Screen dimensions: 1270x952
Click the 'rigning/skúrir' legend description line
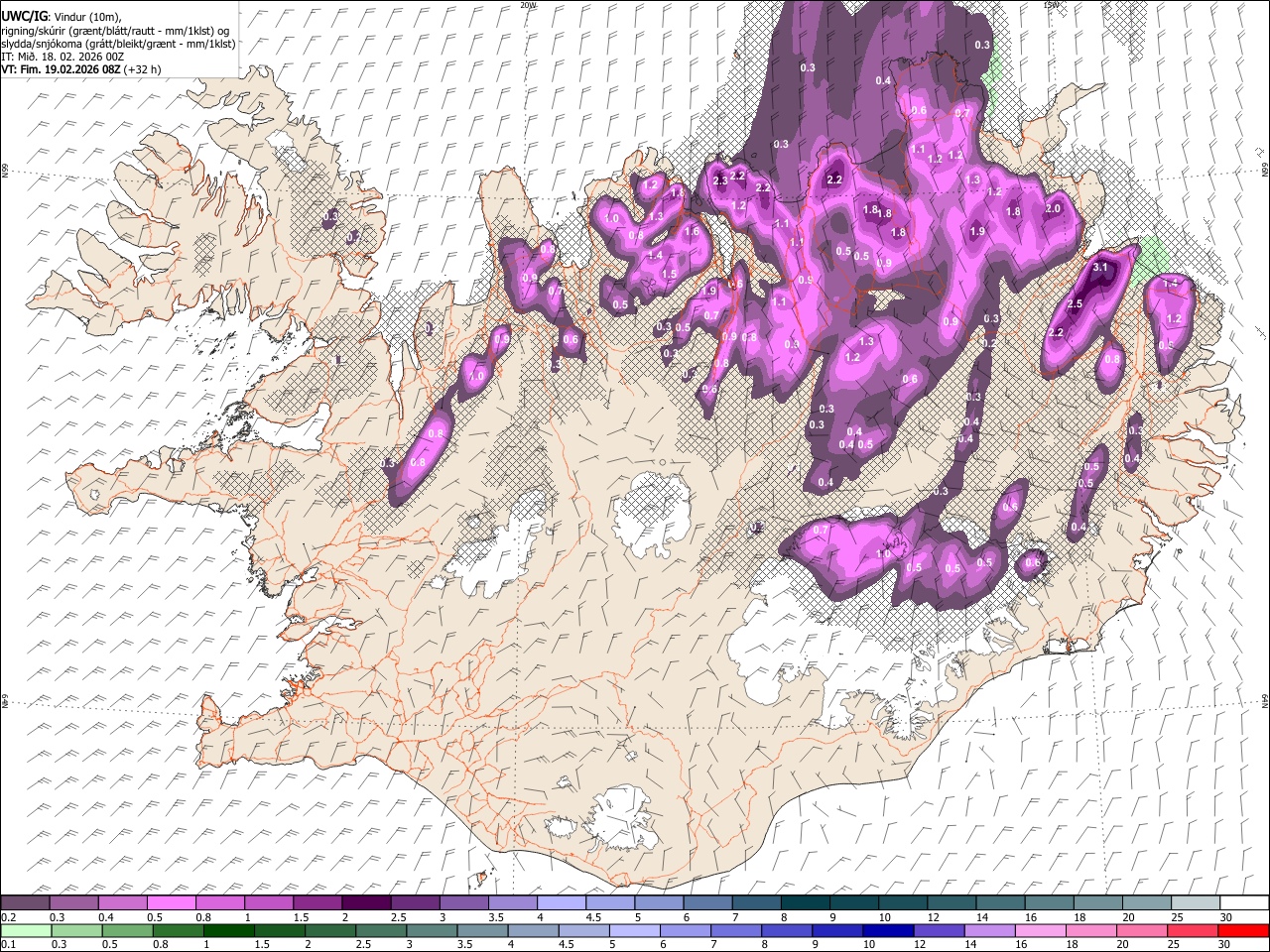pos(115,31)
